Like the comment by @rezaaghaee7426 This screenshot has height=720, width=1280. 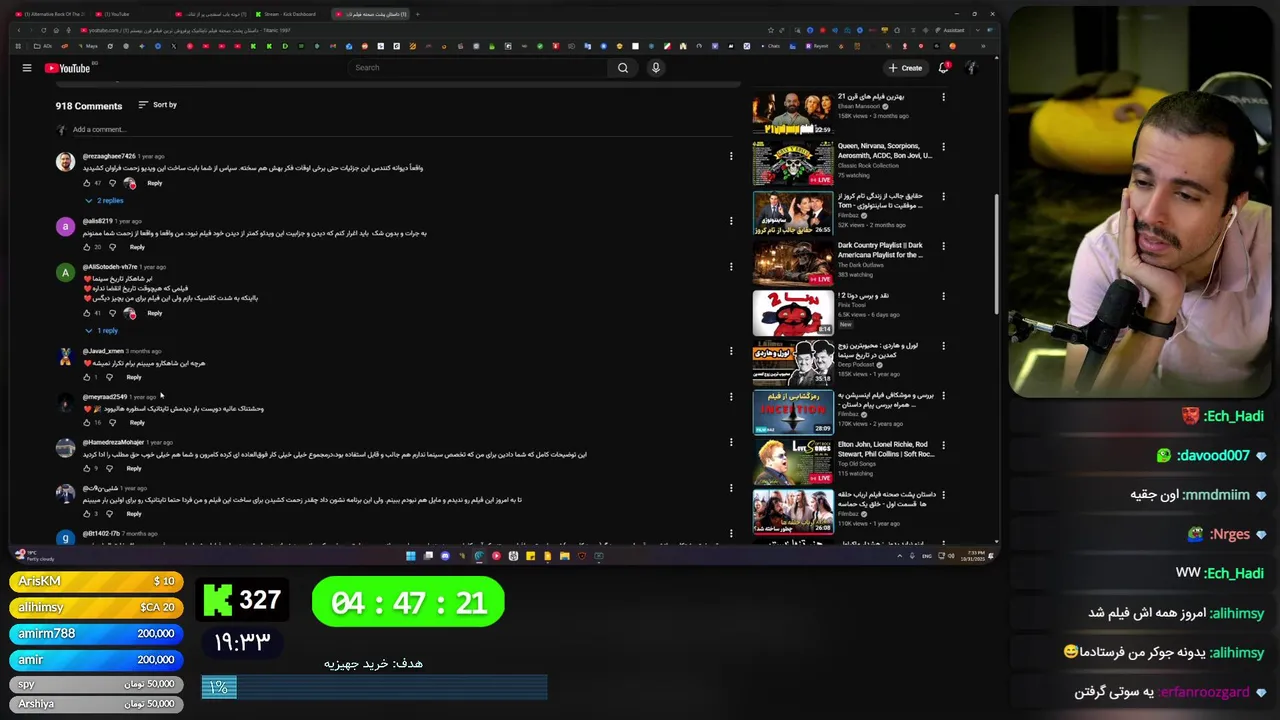click(87, 183)
